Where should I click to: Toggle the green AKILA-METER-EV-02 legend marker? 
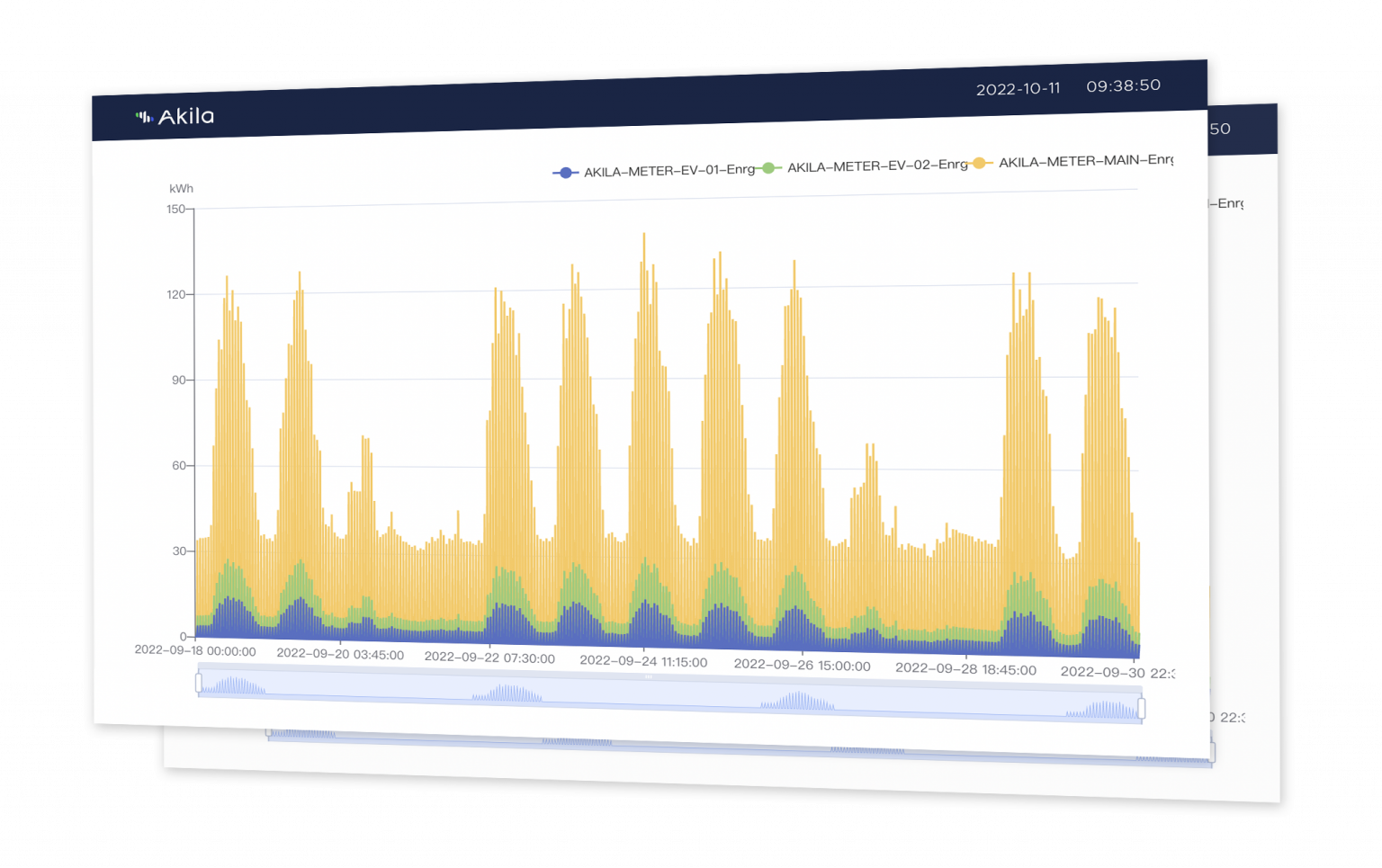pyautogui.click(x=769, y=167)
